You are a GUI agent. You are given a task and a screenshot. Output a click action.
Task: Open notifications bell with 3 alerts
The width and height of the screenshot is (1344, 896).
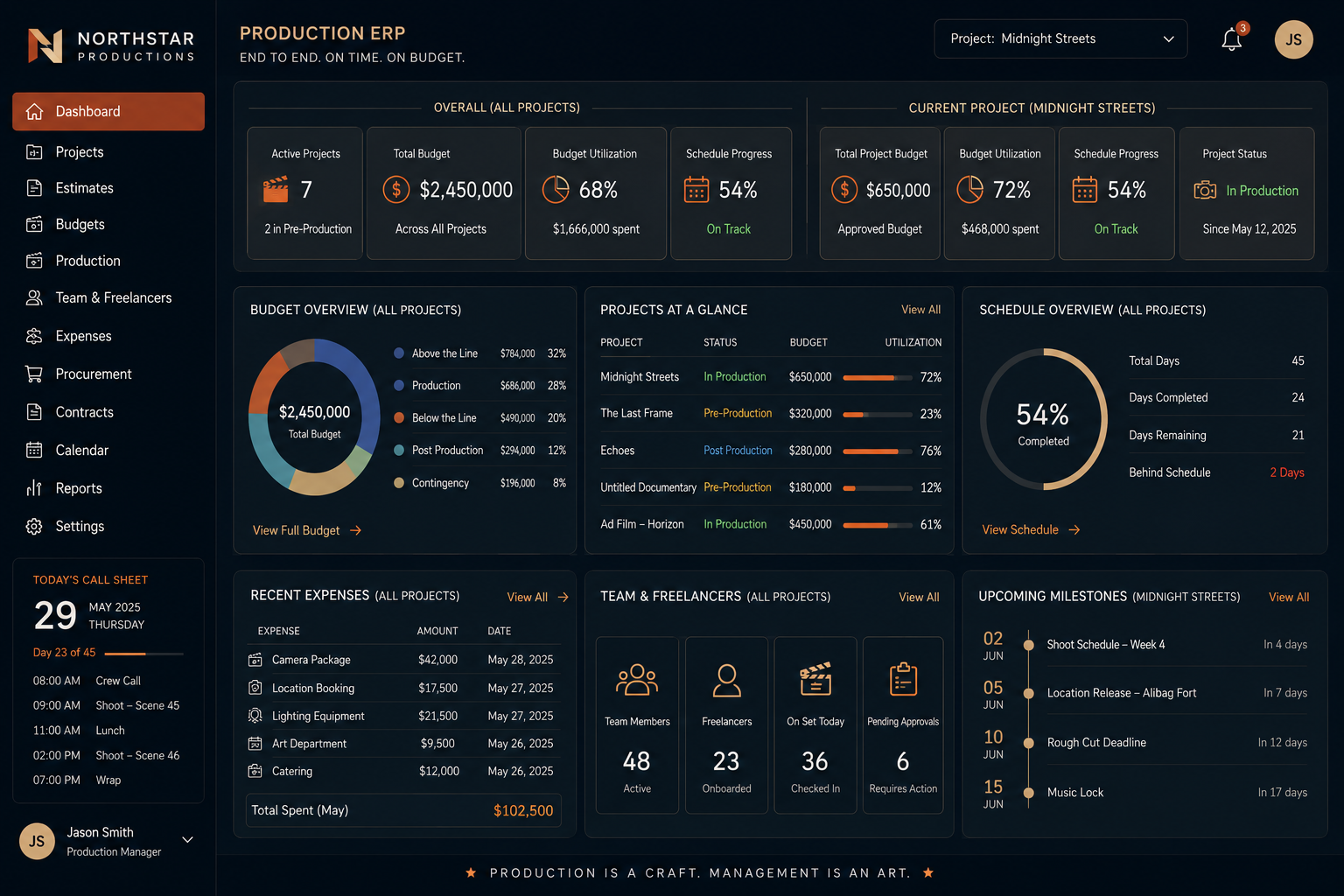click(1232, 39)
